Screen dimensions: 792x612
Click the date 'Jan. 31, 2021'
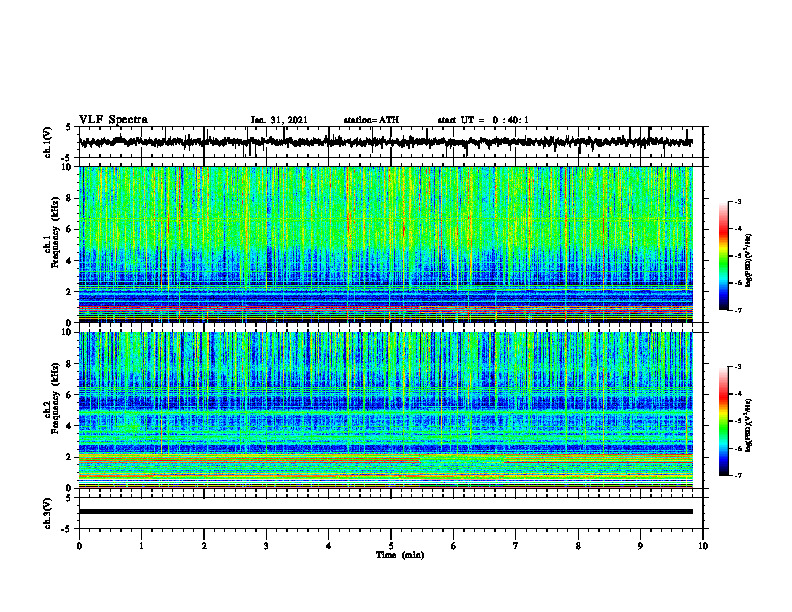(x=279, y=120)
